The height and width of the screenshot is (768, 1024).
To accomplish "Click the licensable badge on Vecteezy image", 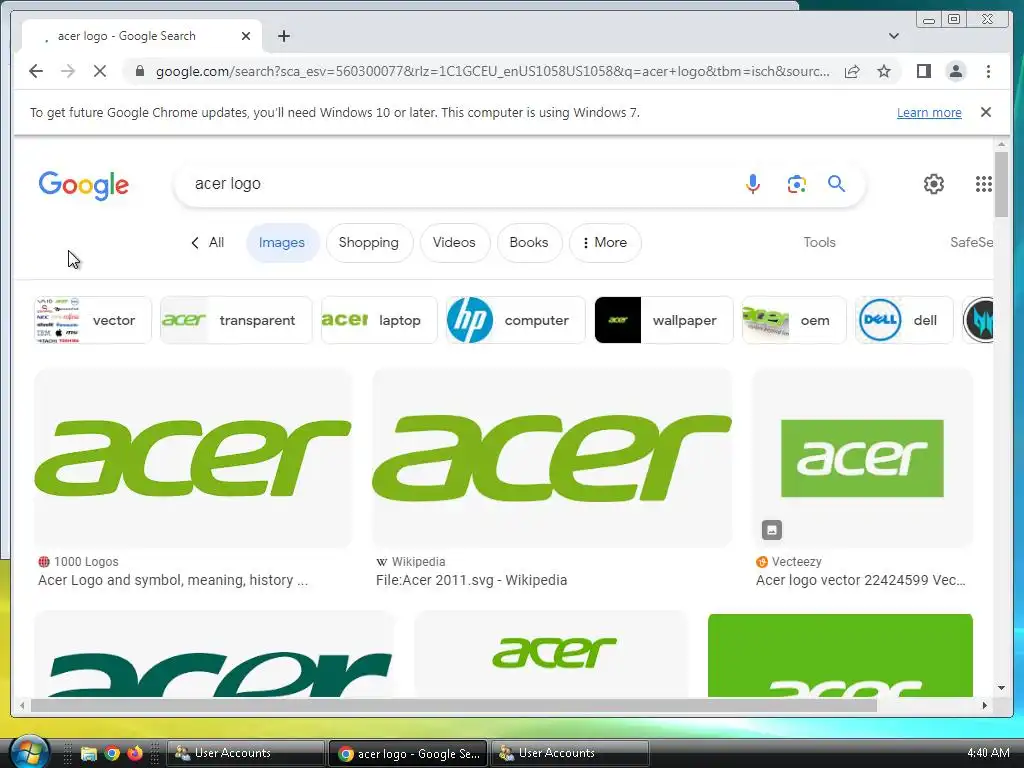I will [771, 530].
